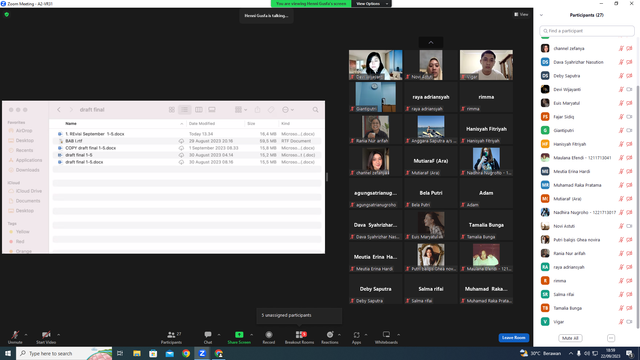This screenshot has height=360, width=640.
Task: Open Zoom Apps
Action: 356,337
